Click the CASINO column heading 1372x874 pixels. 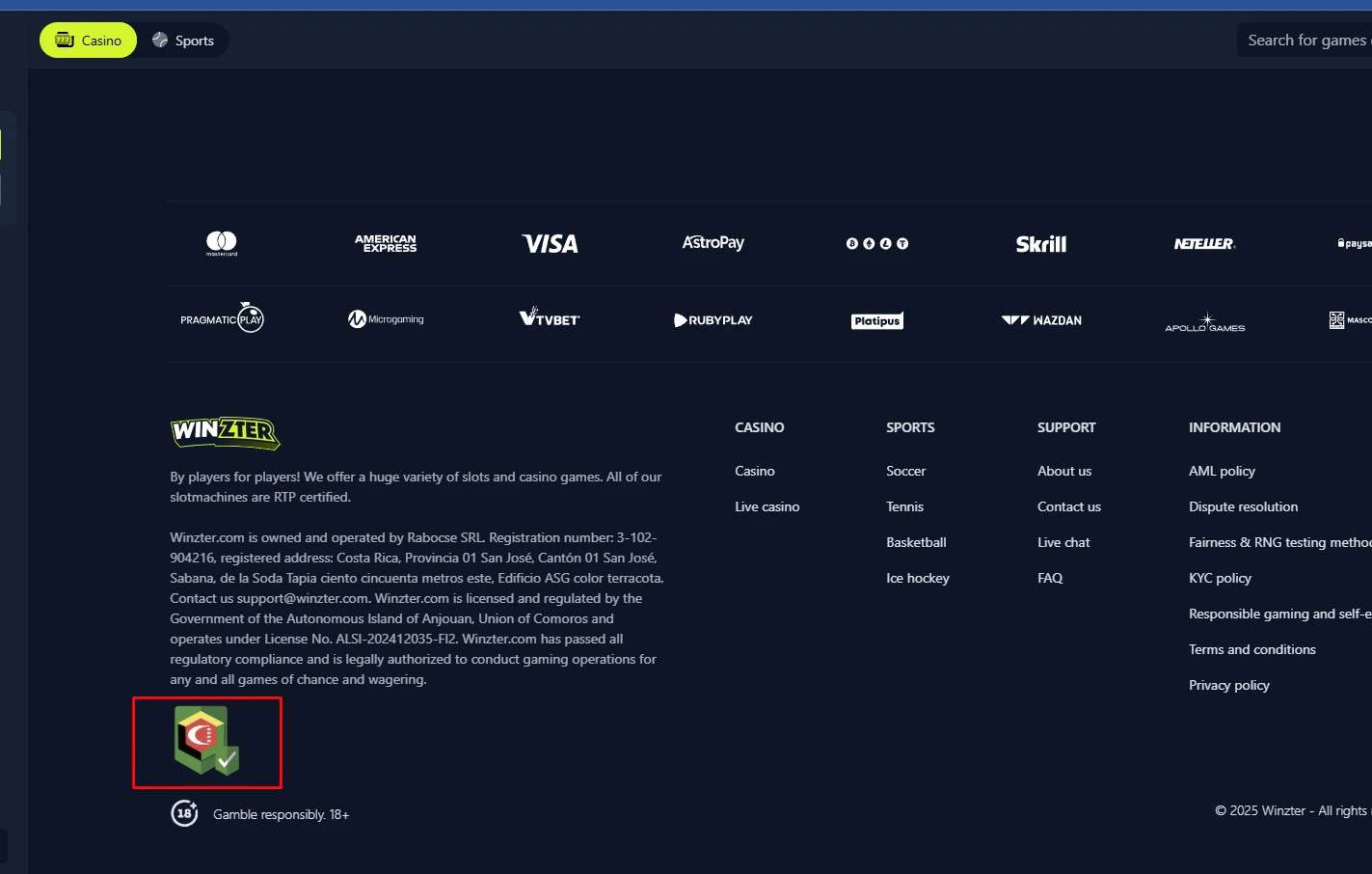pos(760,427)
